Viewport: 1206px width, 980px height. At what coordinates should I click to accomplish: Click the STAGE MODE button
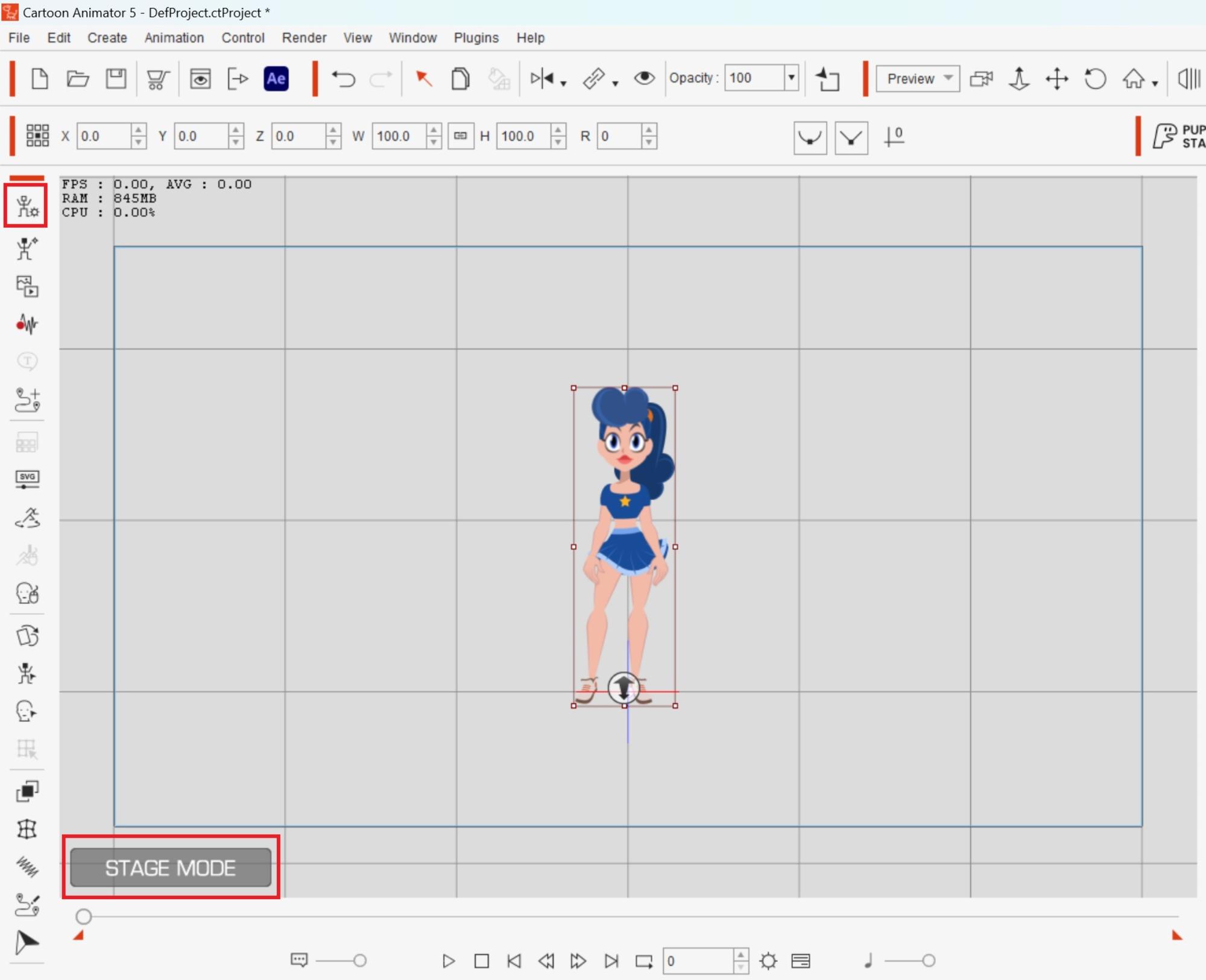pyautogui.click(x=171, y=867)
